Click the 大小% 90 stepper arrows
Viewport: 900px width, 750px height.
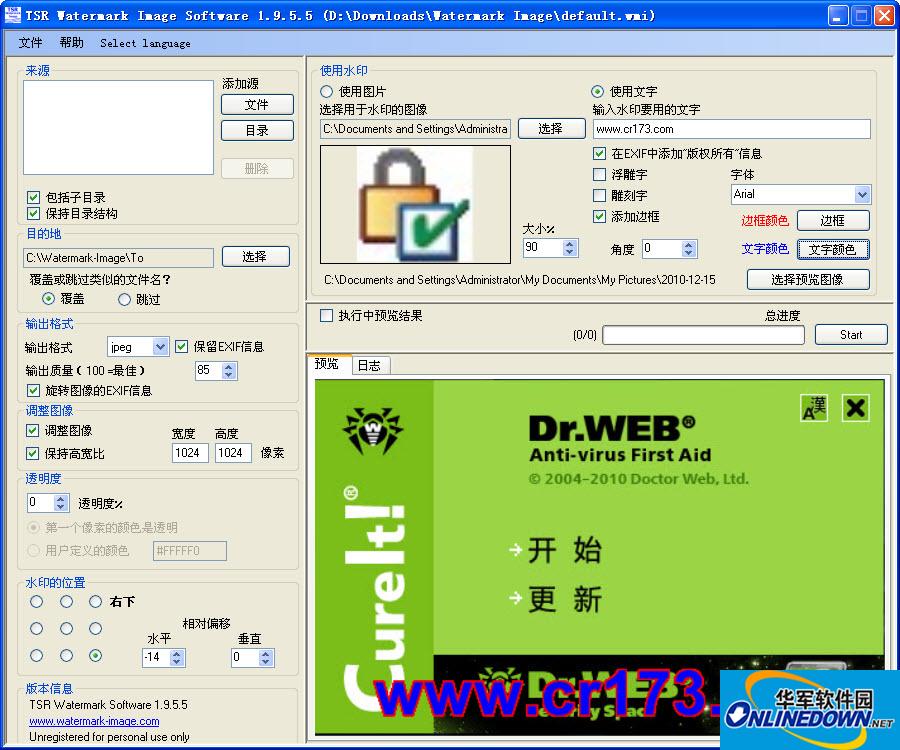[x=569, y=248]
